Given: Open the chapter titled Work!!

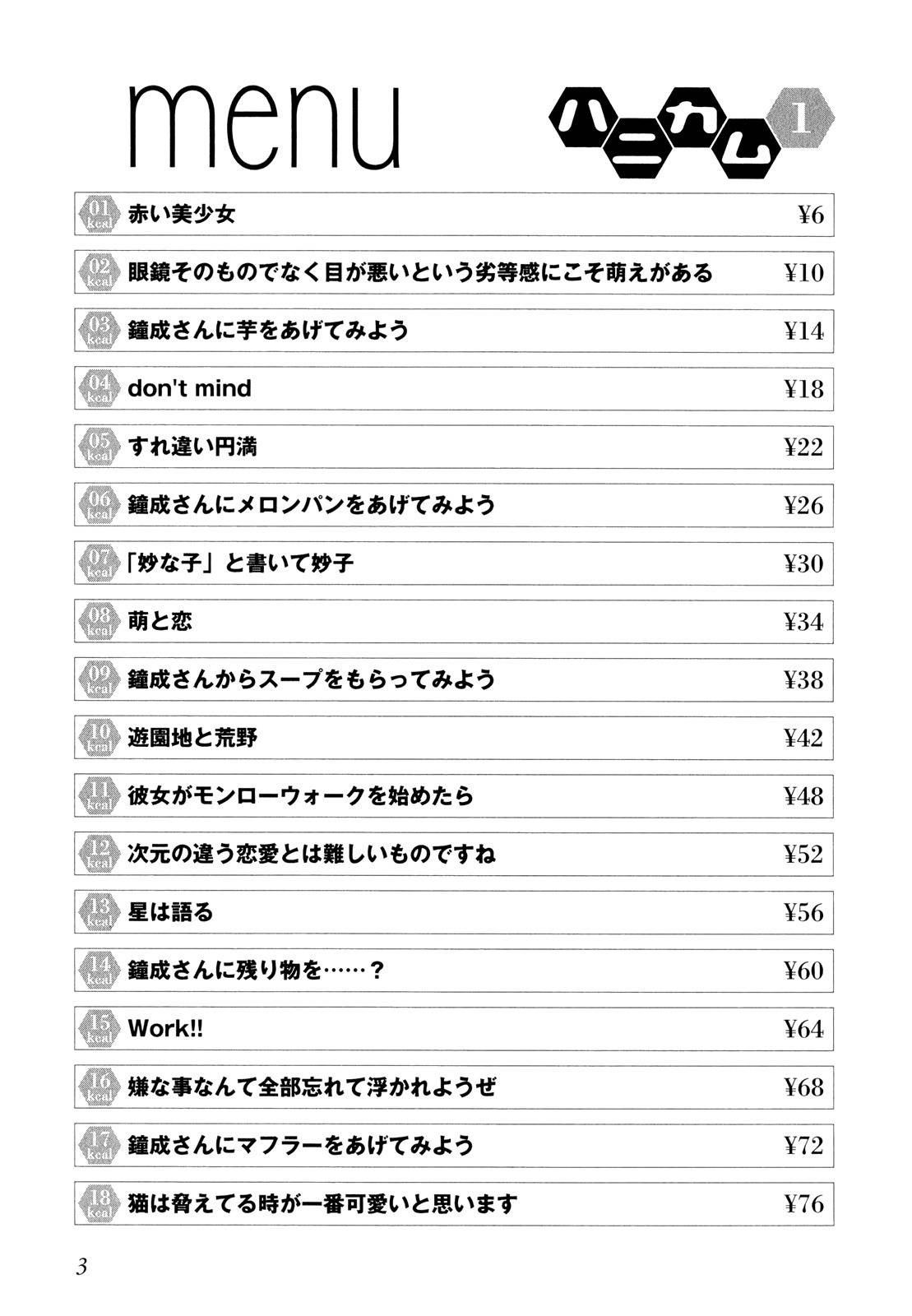Looking at the screenshot, I should 165,1029.
